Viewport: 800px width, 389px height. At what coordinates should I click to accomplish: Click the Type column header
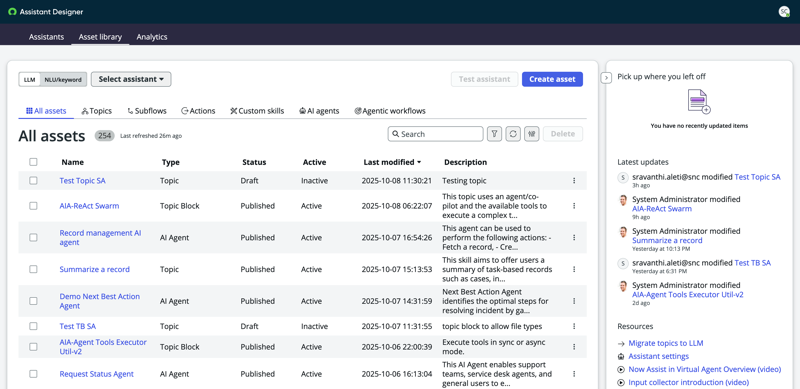[x=170, y=162]
